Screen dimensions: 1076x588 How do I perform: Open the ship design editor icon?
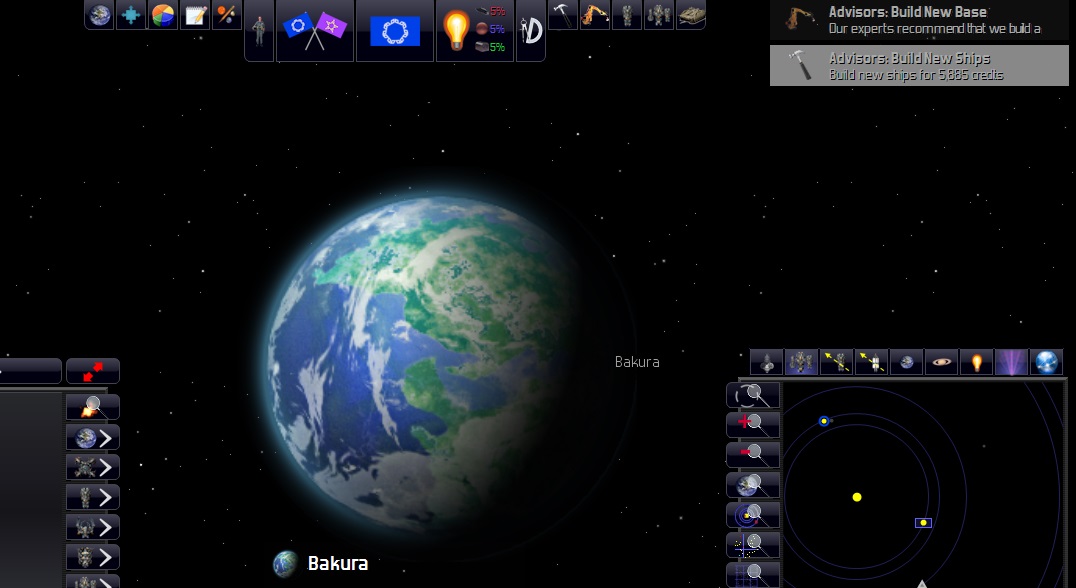[531, 30]
